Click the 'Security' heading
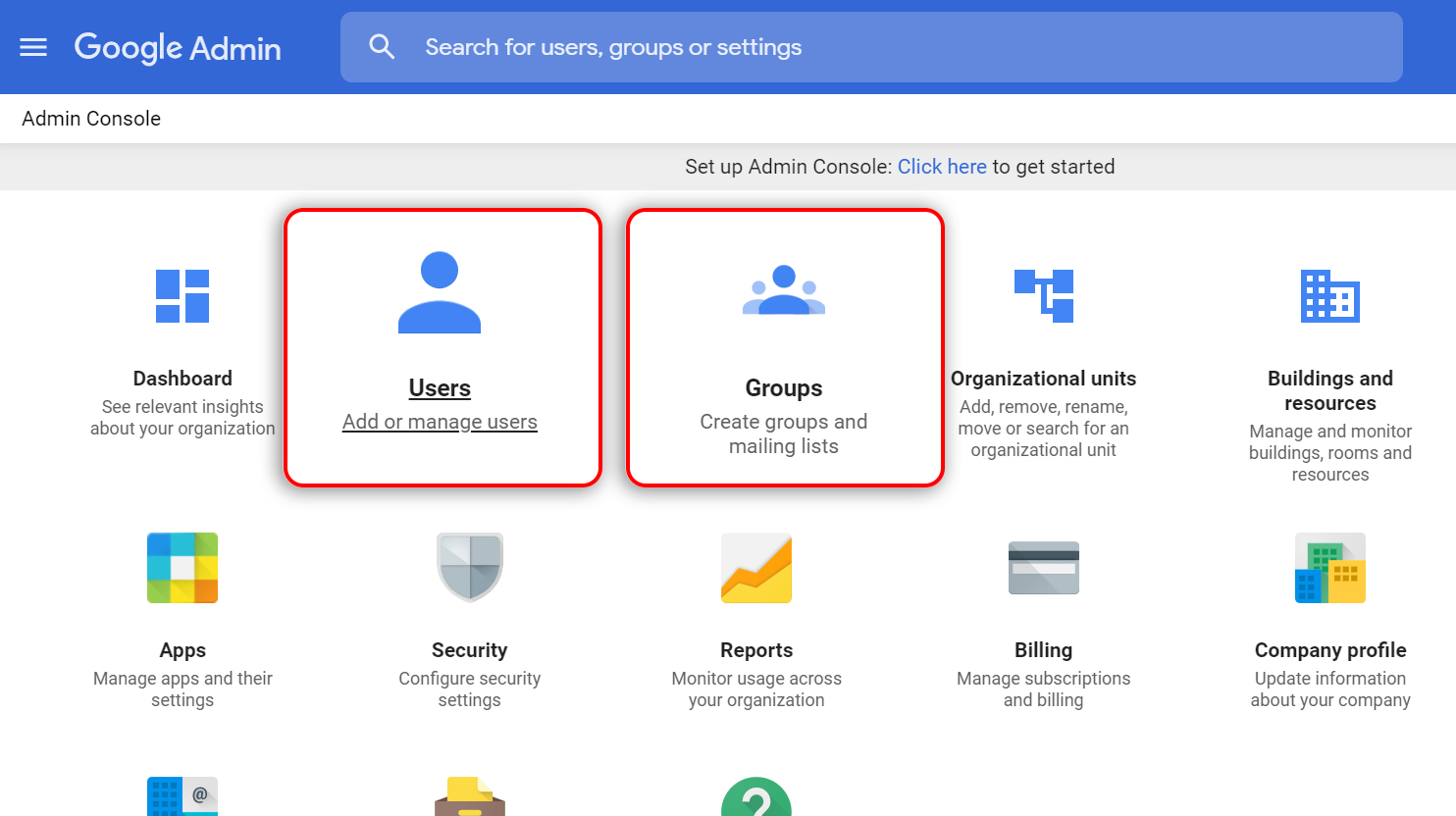 coord(470,650)
